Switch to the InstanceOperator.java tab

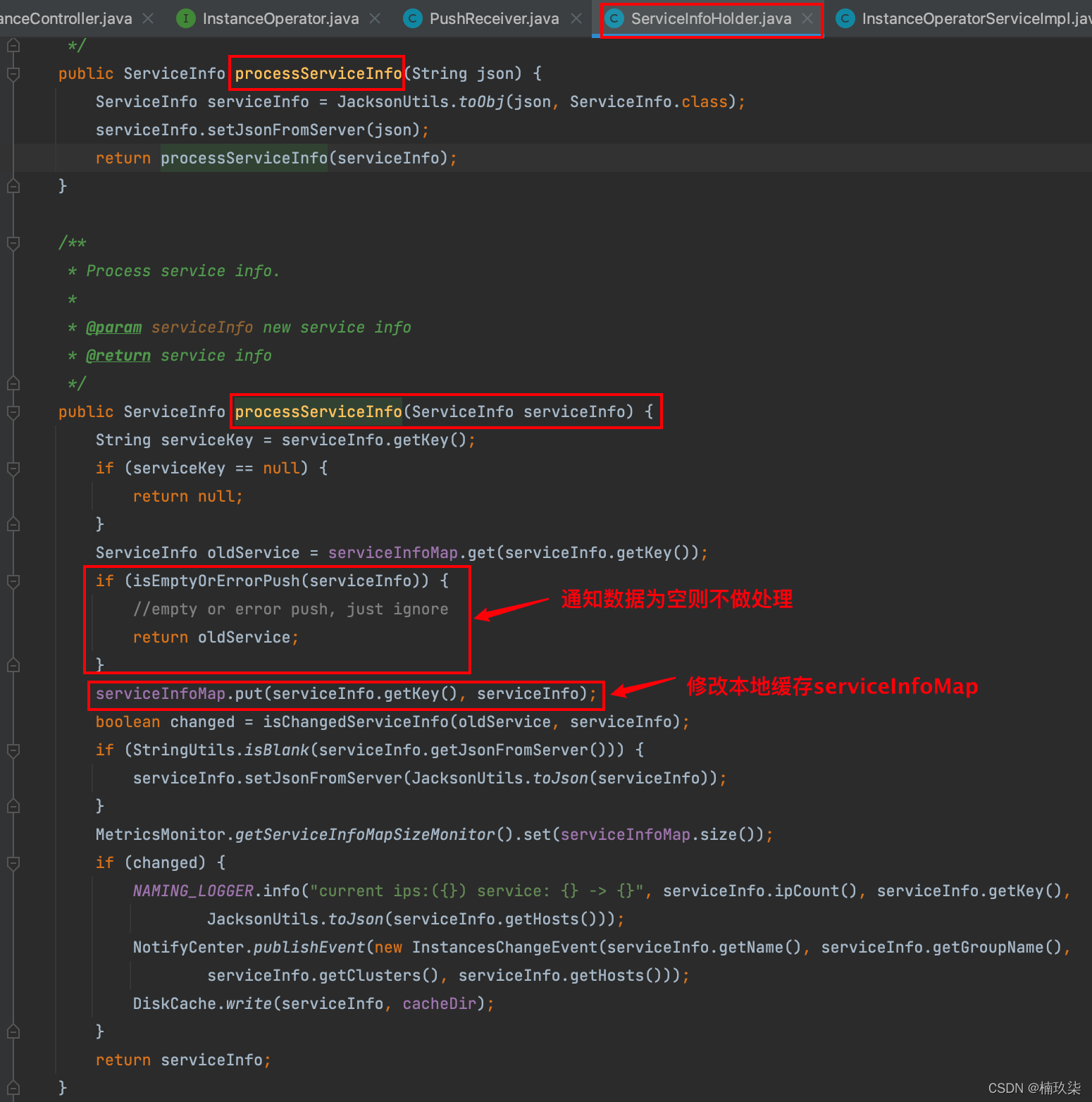pos(280,18)
